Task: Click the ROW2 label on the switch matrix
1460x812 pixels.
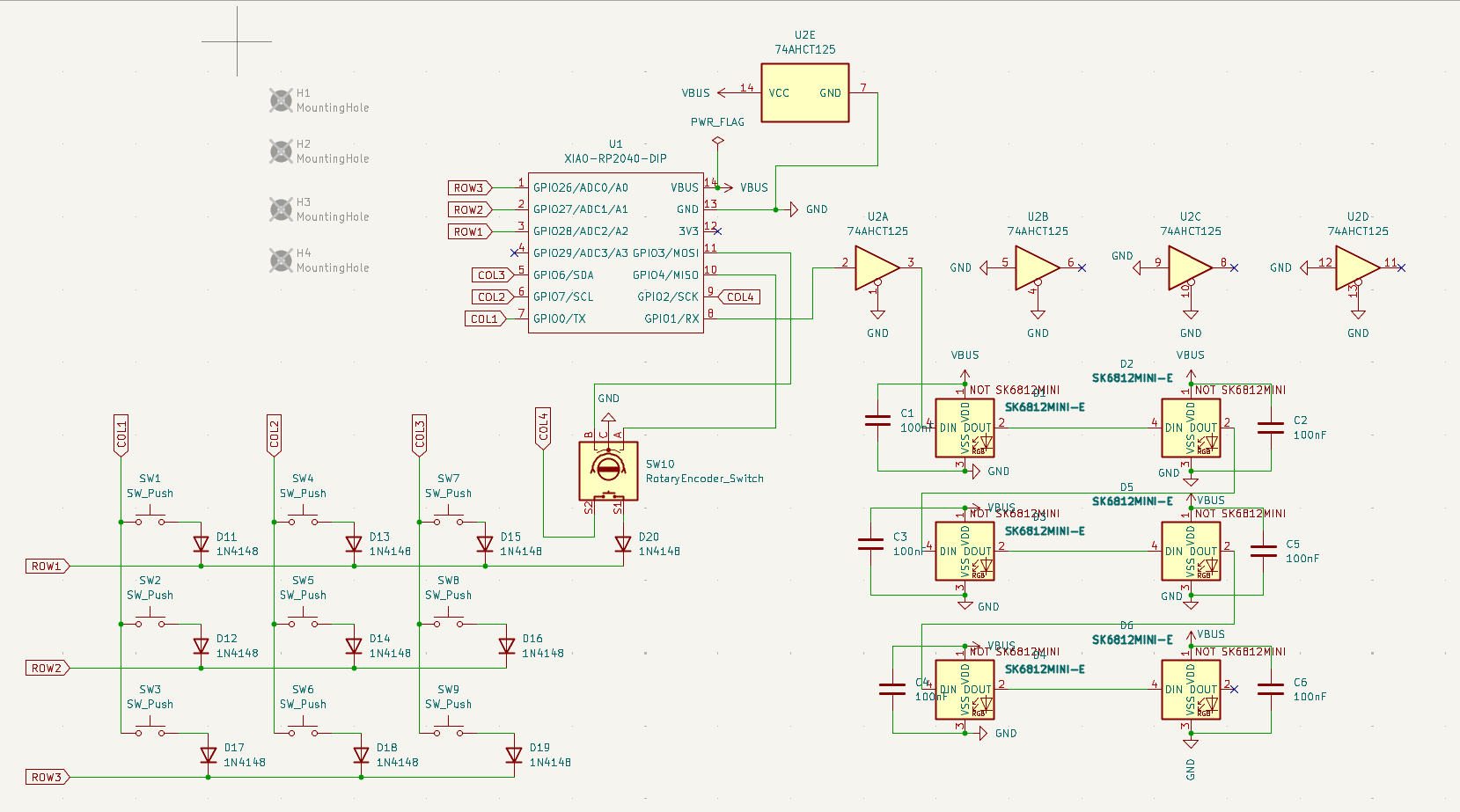Action: (x=48, y=668)
